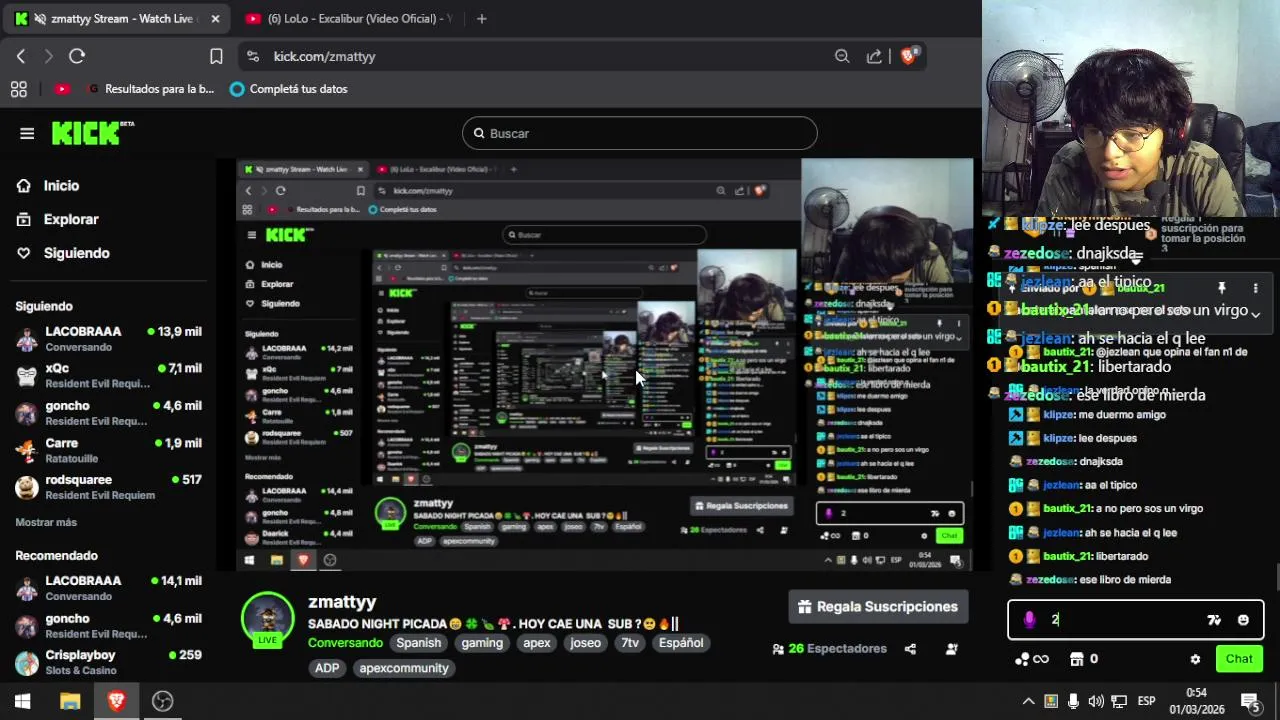This screenshot has height=720, width=1280.
Task: Click the Brave browser taskbar icon
Action: click(116, 701)
